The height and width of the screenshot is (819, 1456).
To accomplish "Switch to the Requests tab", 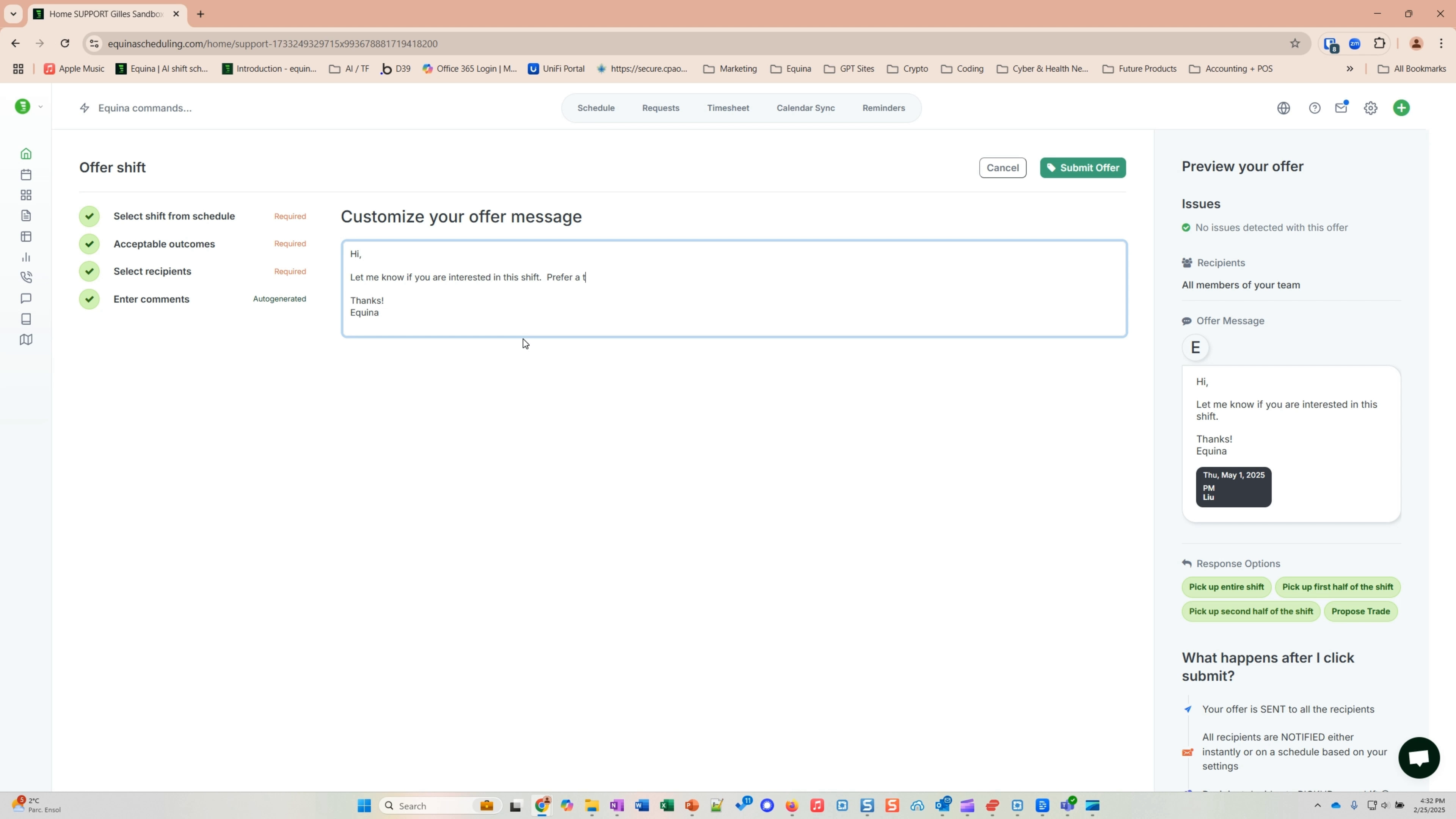I will point(660,107).
